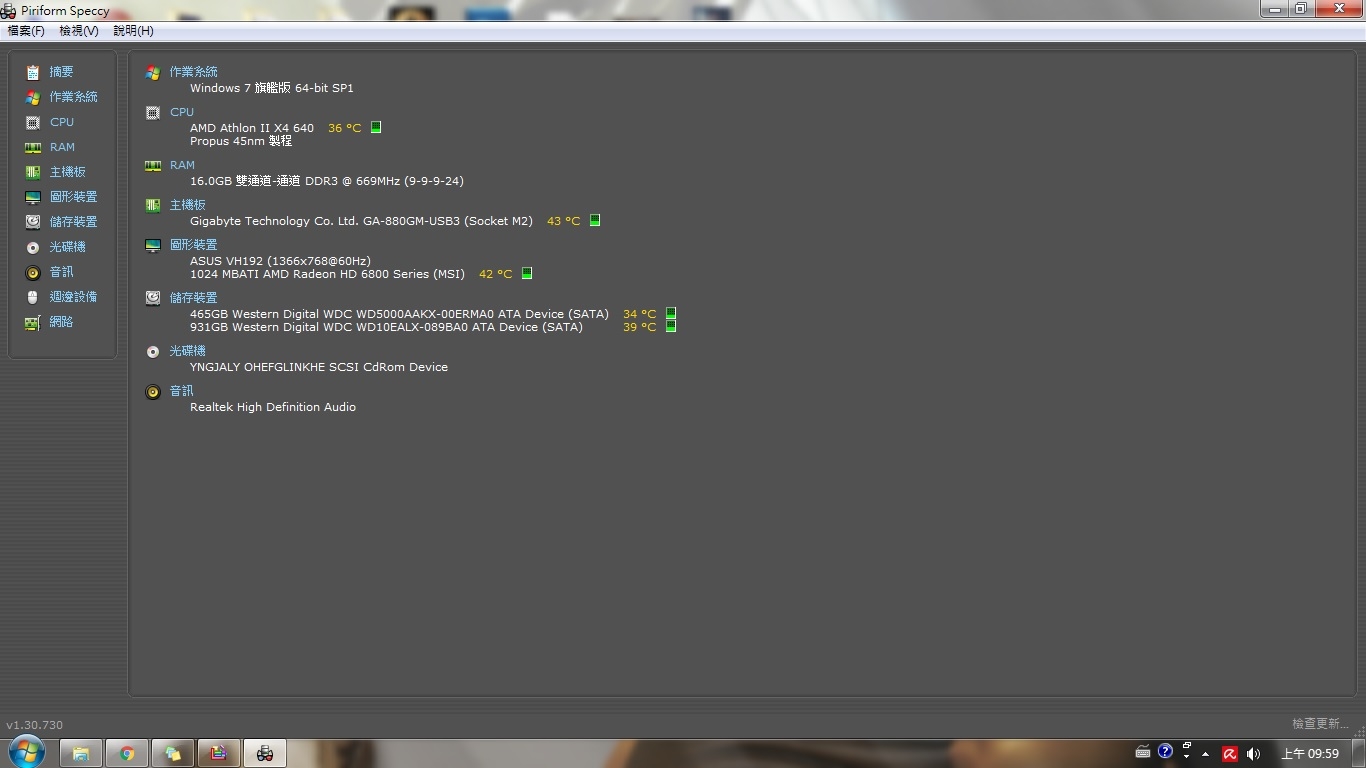Click the text 'ASUS VH192 (1366x768@60Hz)'

(280, 261)
